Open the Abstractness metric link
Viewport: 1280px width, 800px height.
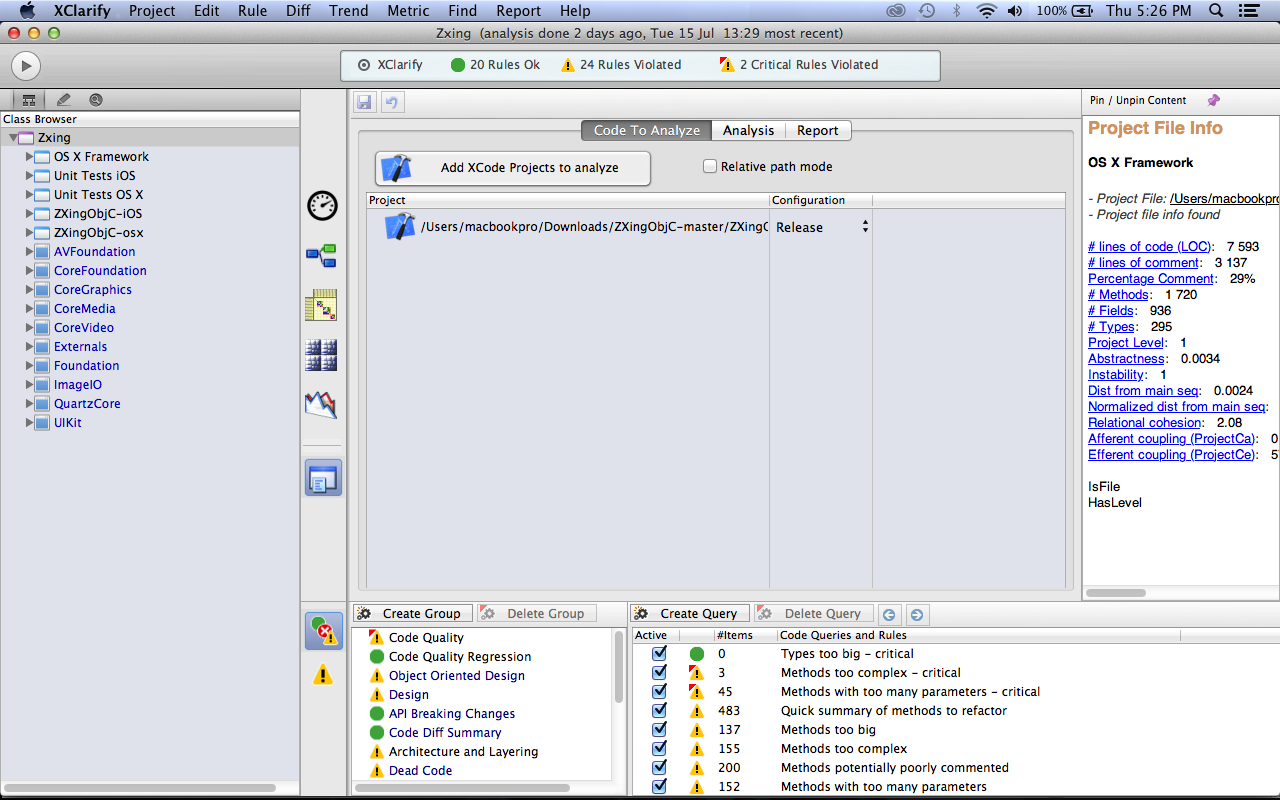click(1127, 359)
